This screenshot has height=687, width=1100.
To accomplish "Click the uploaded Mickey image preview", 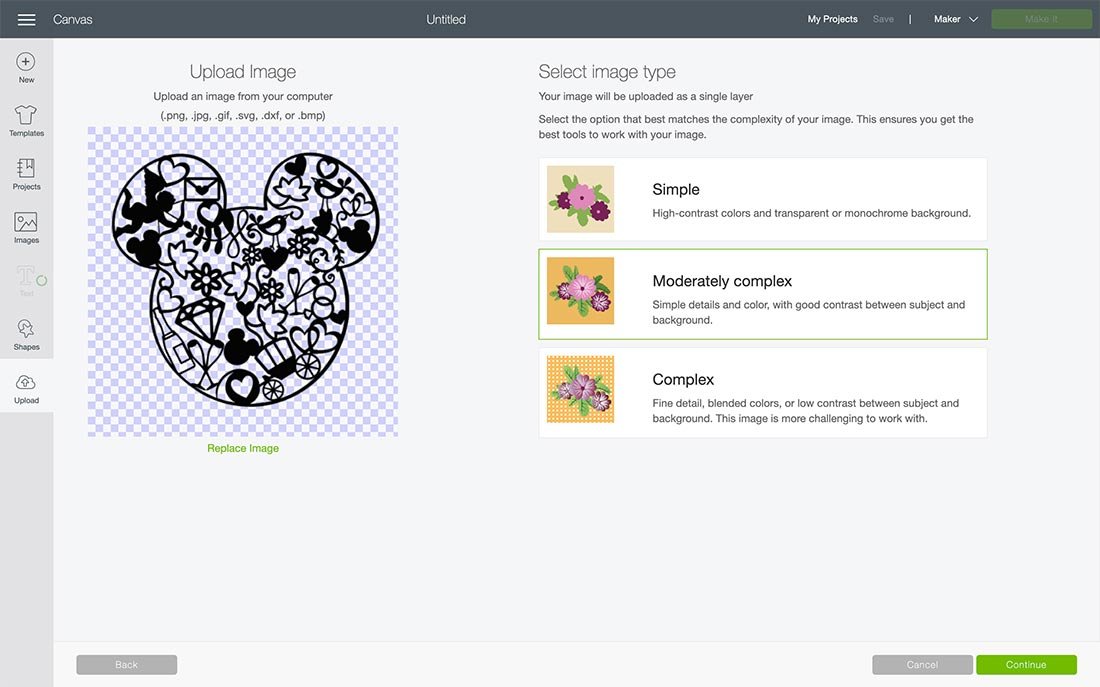I will tap(243, 281).
